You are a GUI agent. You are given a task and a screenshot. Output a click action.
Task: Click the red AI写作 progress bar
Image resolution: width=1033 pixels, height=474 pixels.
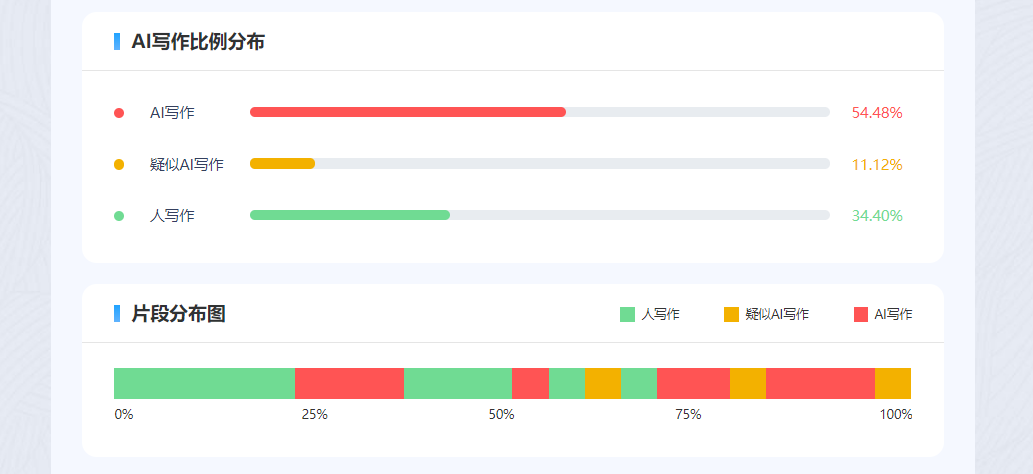click(x=407, y=112)
